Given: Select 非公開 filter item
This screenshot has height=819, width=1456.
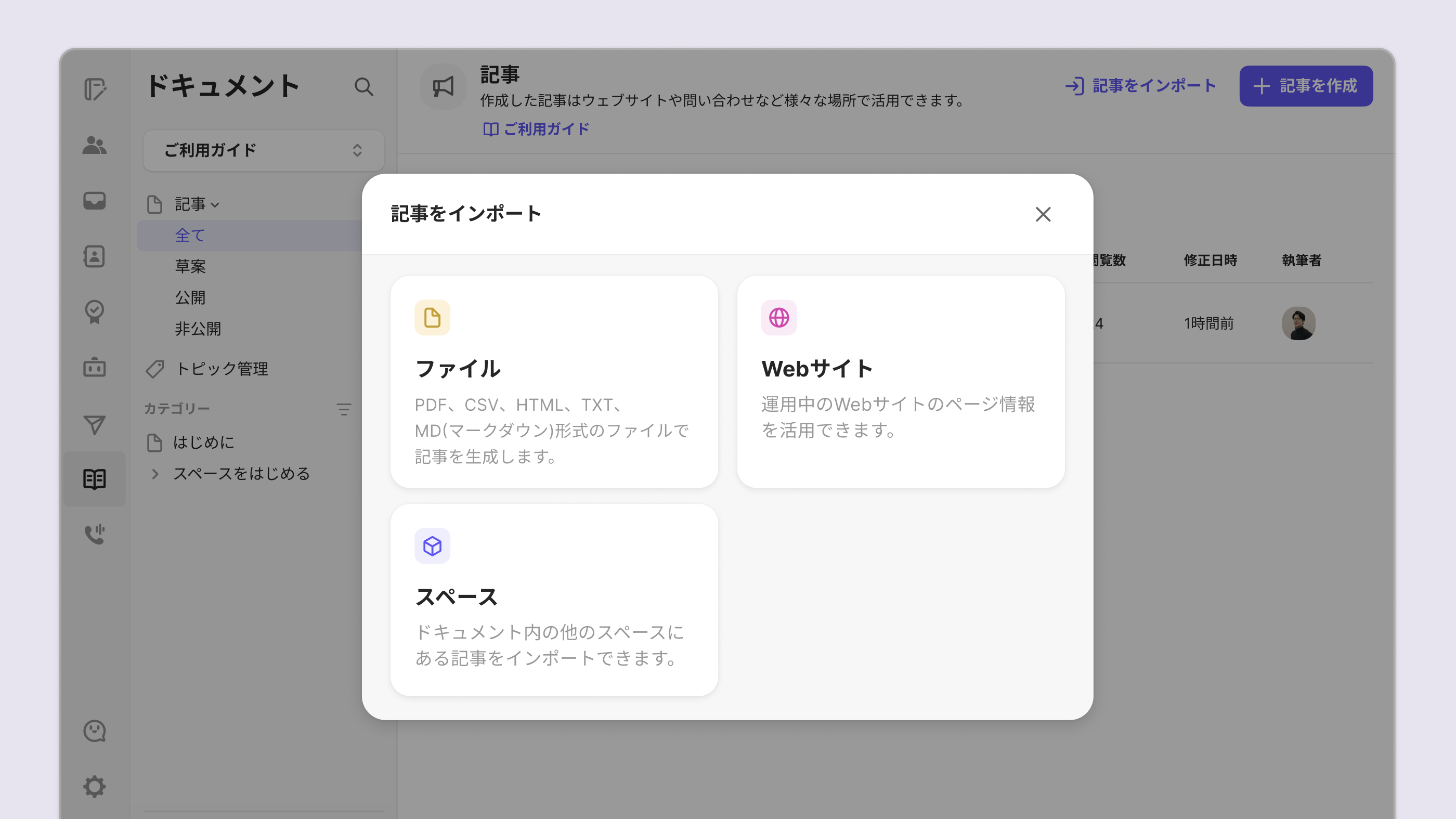Looking at the screenshot, I should pos(198,329).
